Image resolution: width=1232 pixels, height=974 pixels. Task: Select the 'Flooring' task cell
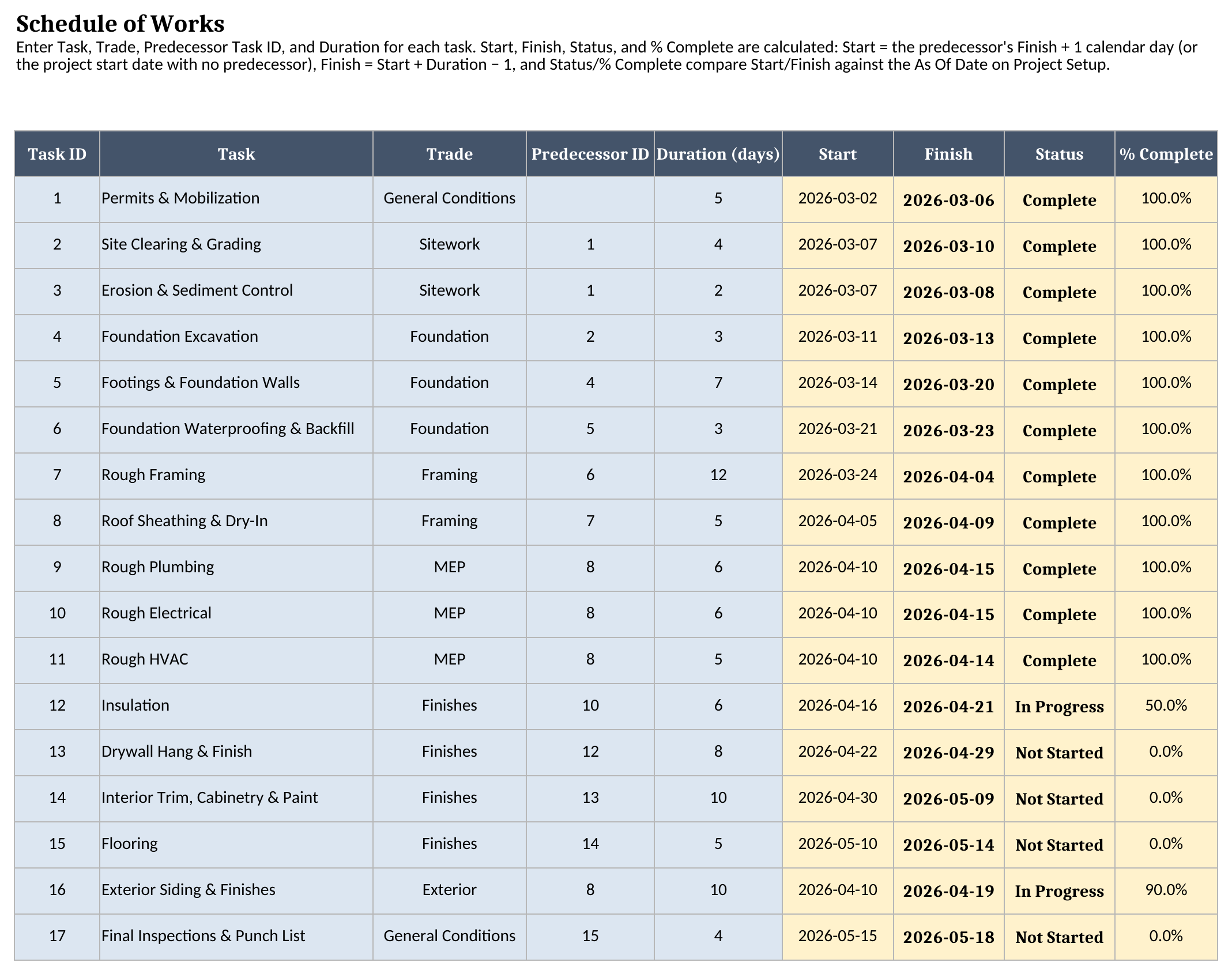click(x=236, y=845)
